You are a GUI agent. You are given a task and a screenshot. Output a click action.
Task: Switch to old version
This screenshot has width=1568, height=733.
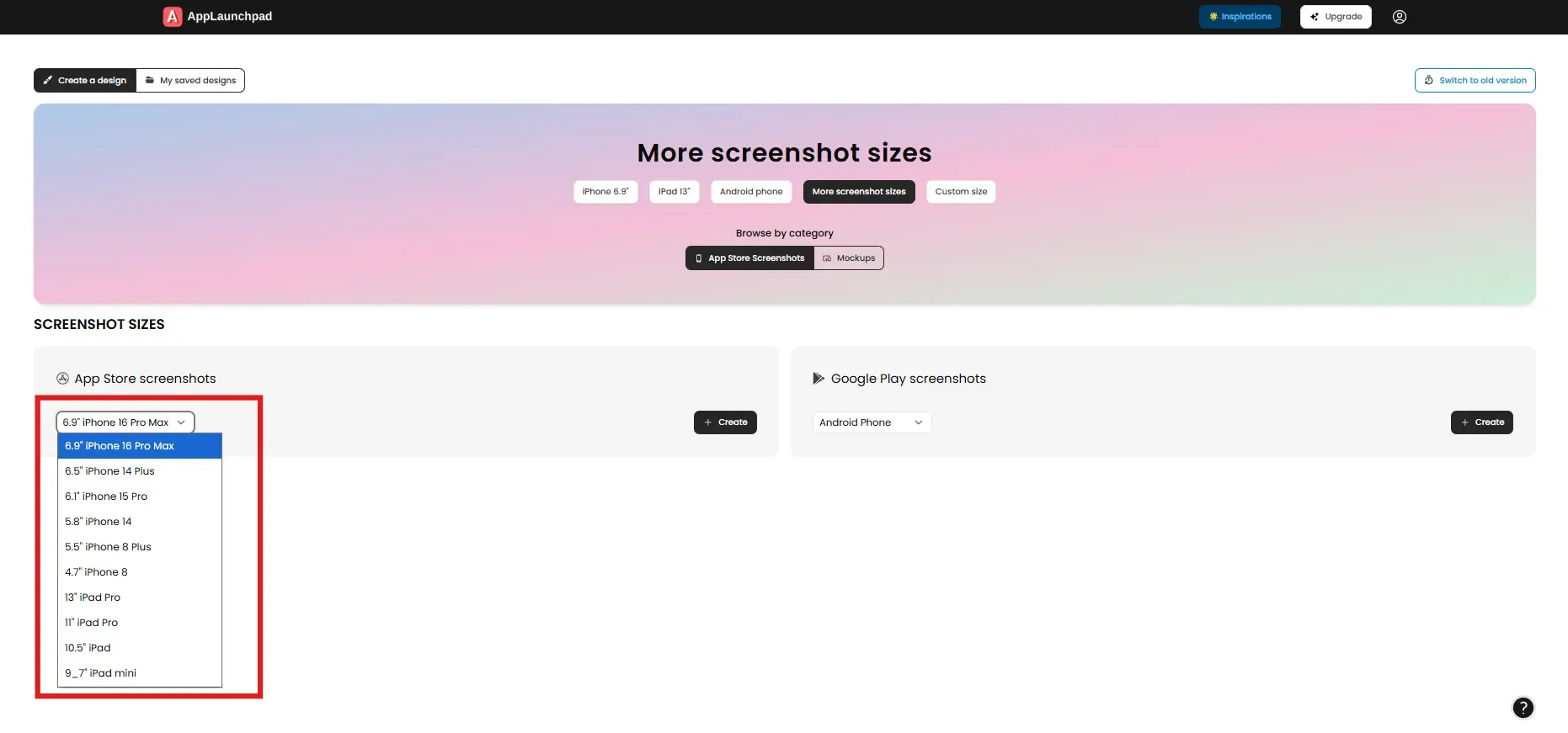coord(1475,81)
